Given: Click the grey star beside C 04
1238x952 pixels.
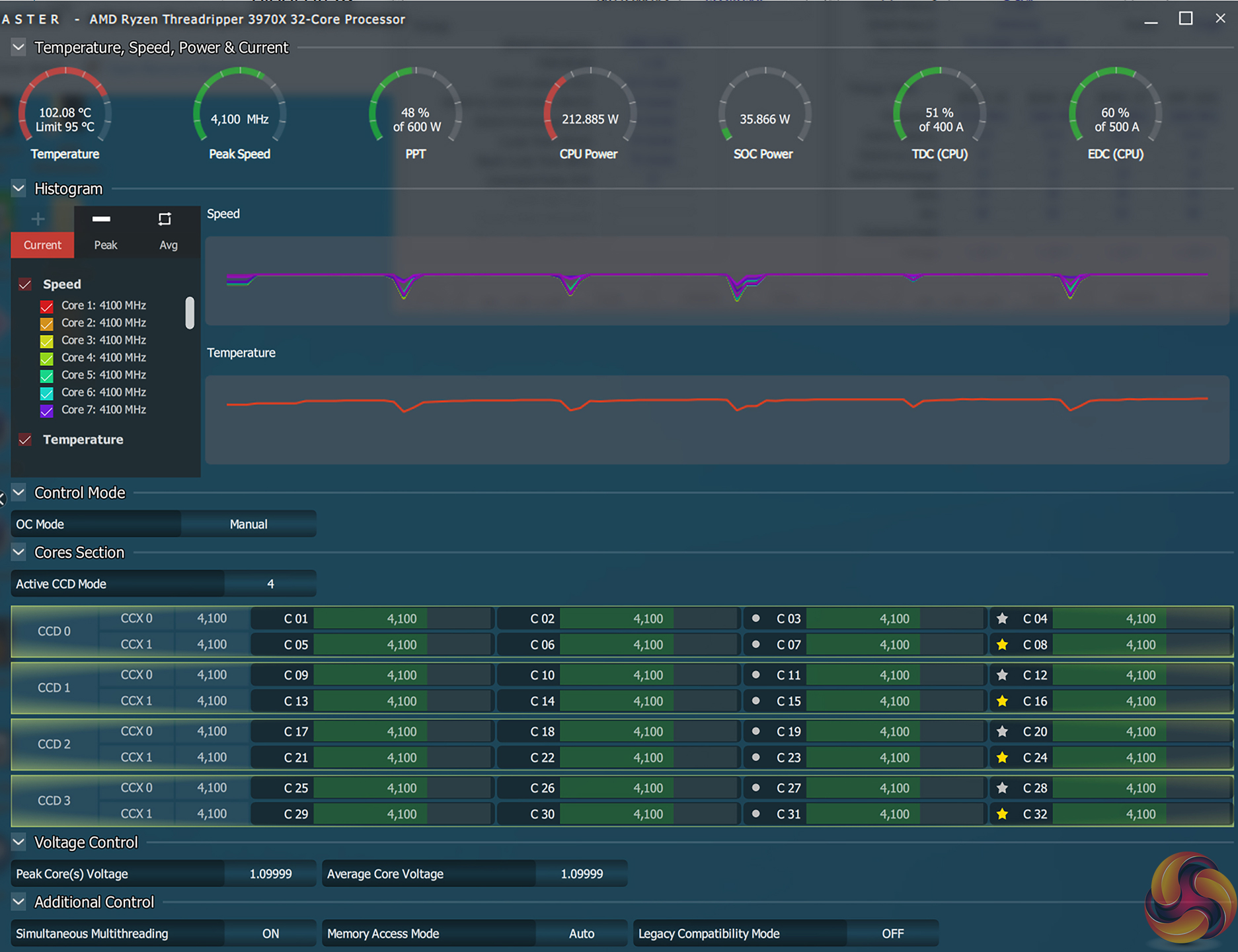Looking at the screenshot, I should [1002, 619].
